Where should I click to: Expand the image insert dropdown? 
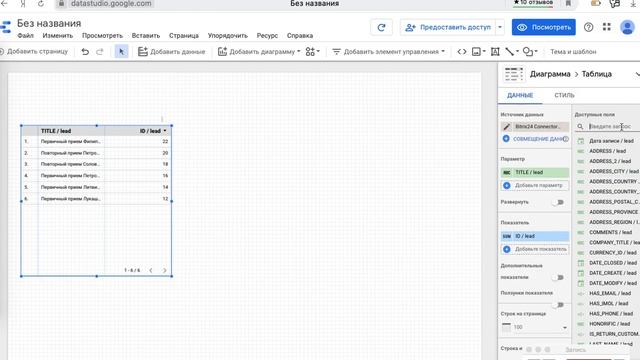pos(484,52)
